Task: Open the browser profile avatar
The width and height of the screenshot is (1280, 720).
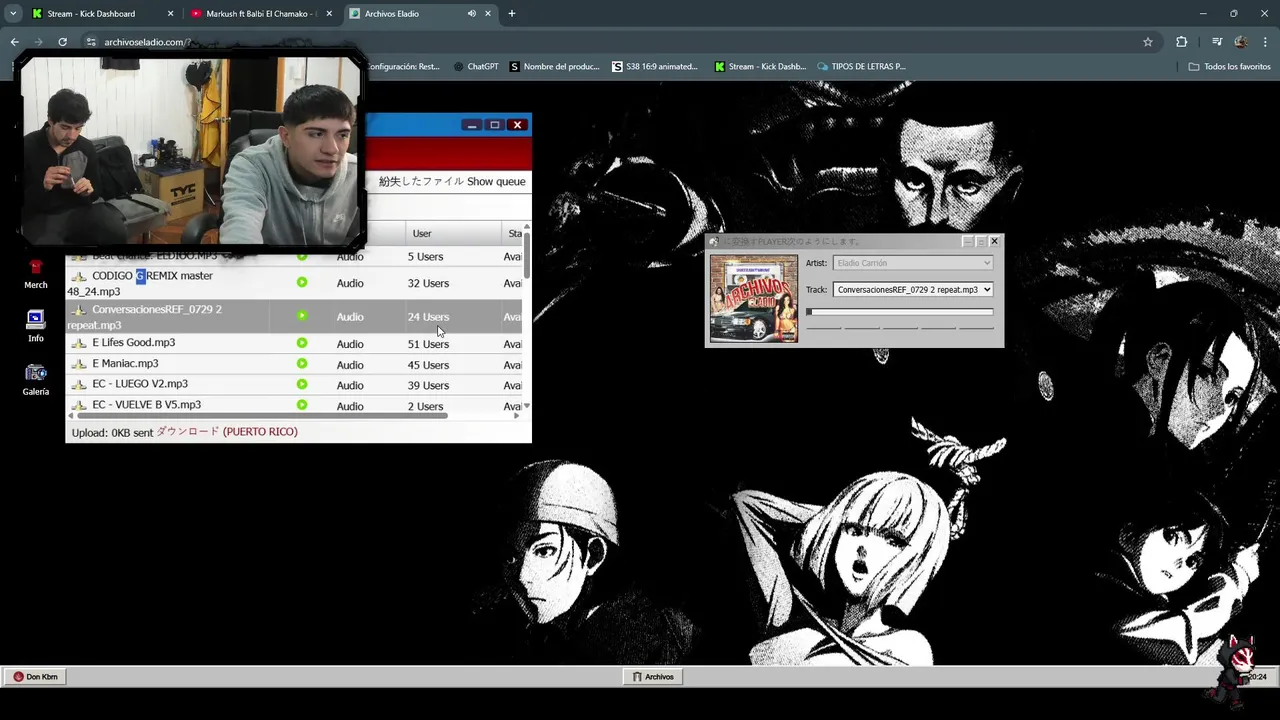Action: (x=1241, y=42)
